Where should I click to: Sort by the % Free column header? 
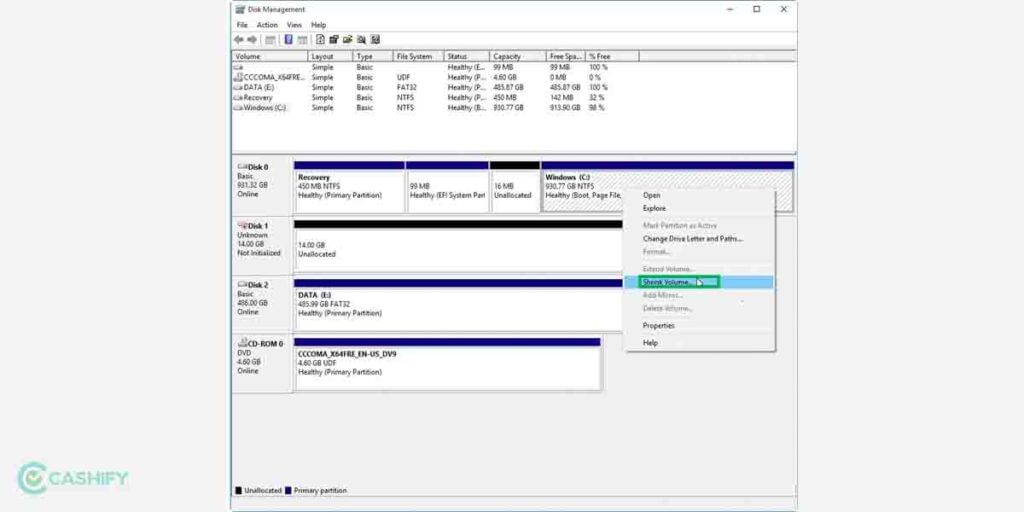[x=612, y=57]
